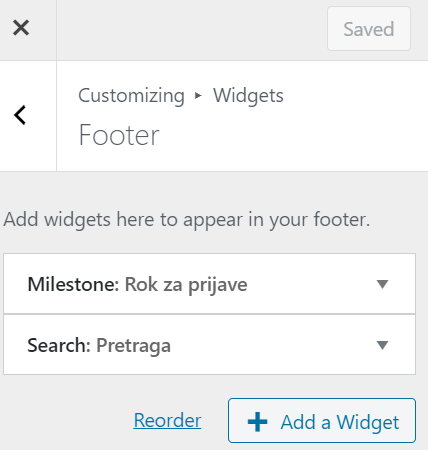Click the breadcrumb separator triangle icon
Screen dimensions: 428x450
click(x=198, y=96)
